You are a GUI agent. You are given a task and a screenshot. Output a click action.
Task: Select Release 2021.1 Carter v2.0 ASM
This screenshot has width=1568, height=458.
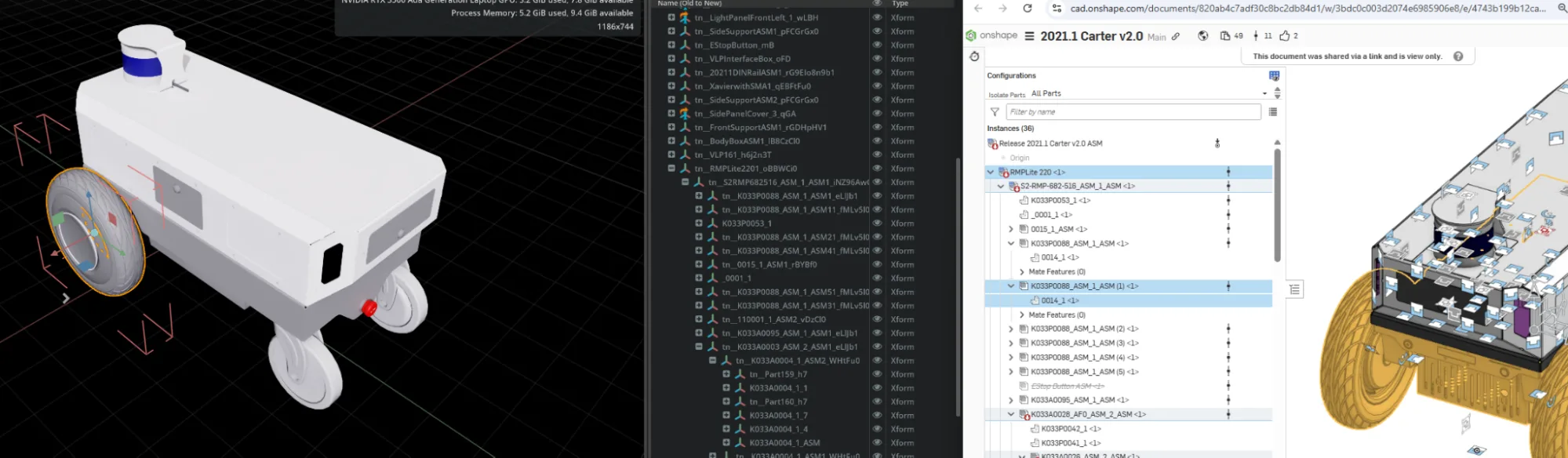tap(1050, 144)
